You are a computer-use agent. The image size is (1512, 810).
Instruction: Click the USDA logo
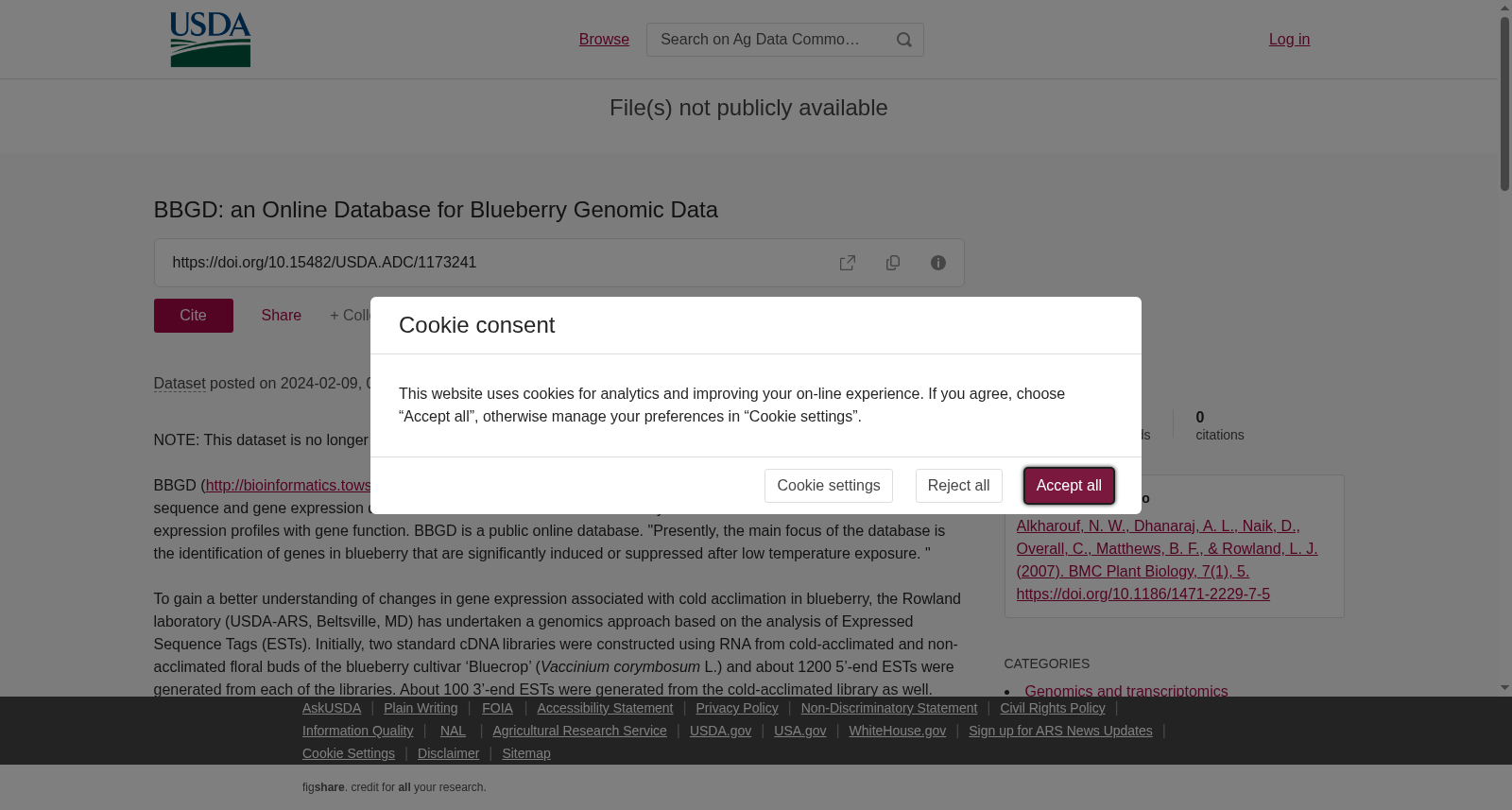point(210,40)
